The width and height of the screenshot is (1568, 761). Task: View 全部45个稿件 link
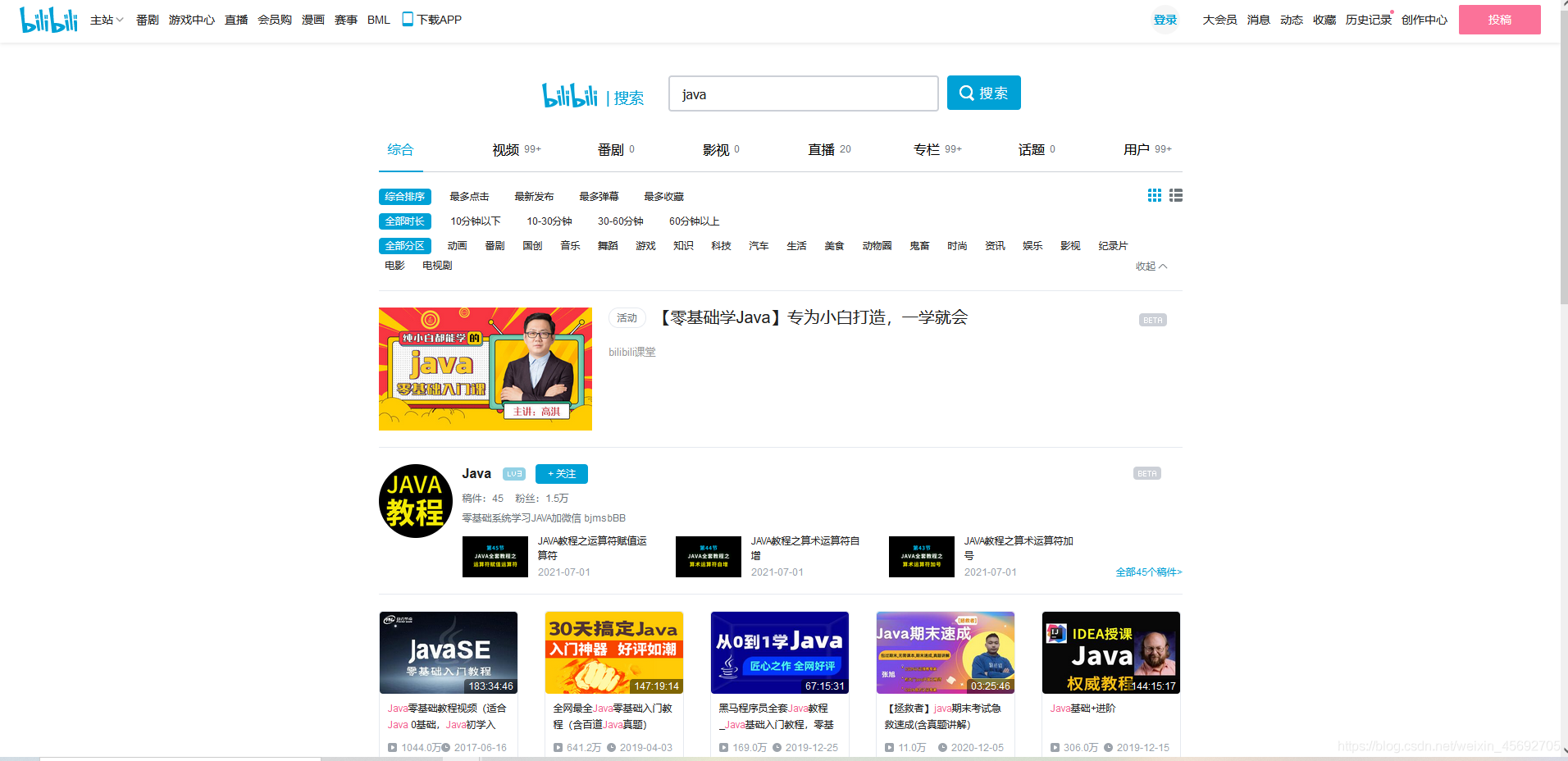pyautogui.click(x=1148, y=572)
